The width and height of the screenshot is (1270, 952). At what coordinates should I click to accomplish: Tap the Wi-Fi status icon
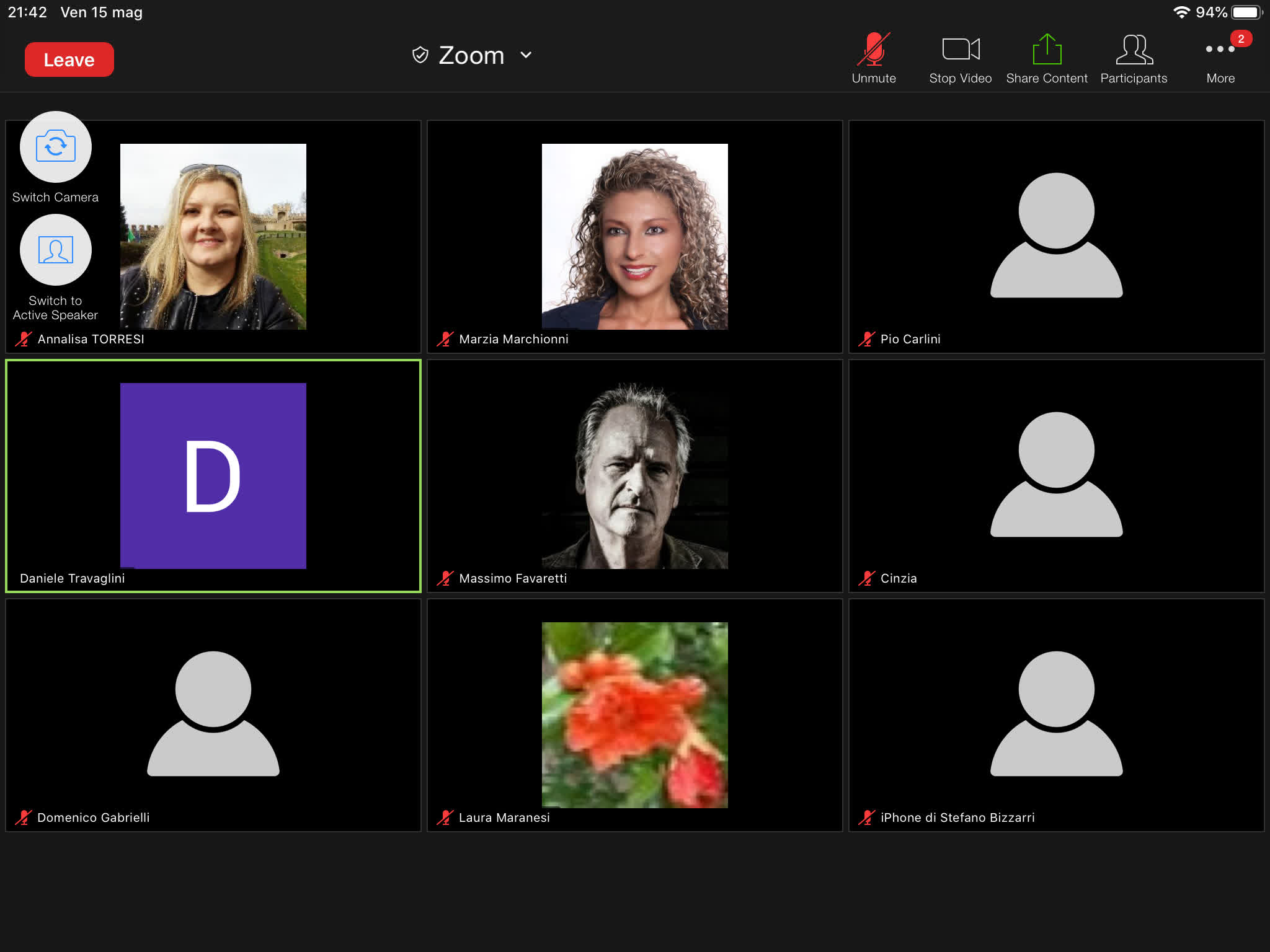pos(1181,12)
